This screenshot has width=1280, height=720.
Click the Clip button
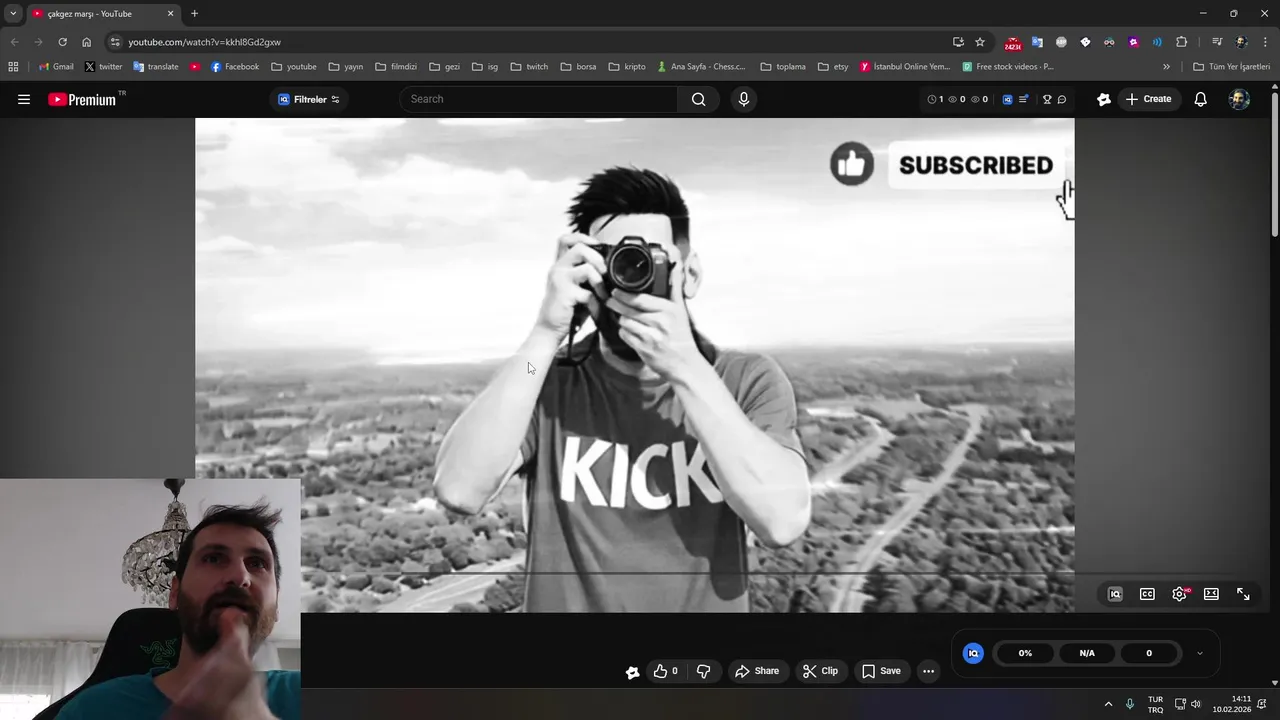coord(820,671)
